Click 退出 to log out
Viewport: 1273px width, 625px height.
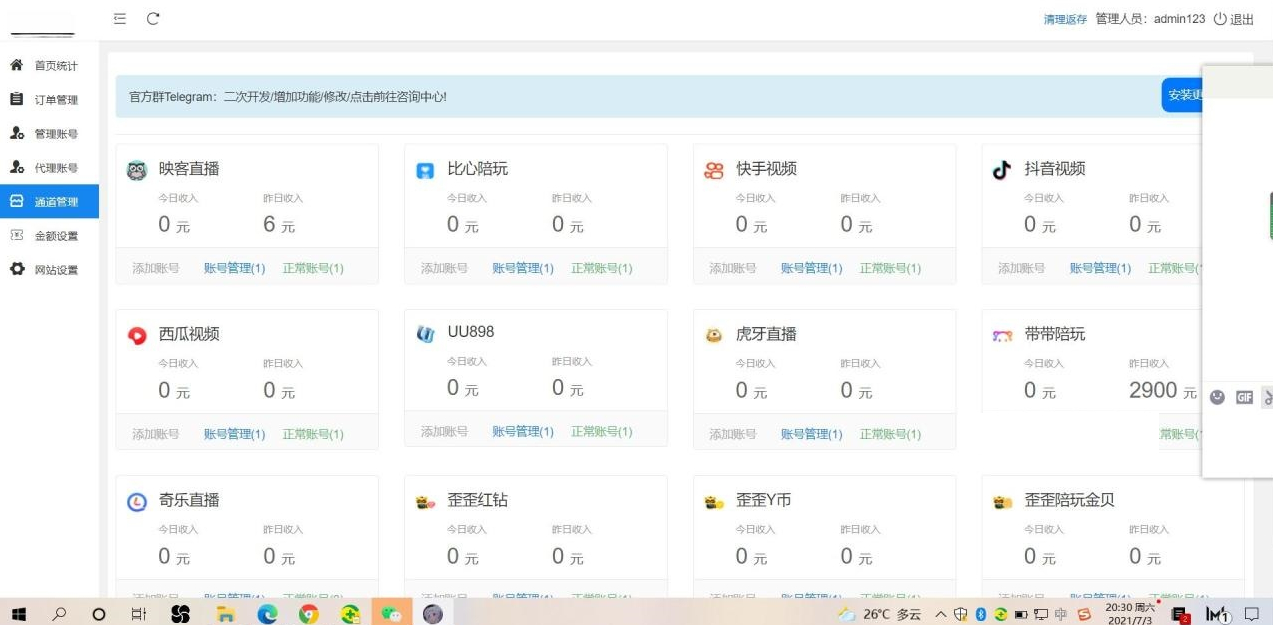pyautogui.click(x=1242, y=19)
